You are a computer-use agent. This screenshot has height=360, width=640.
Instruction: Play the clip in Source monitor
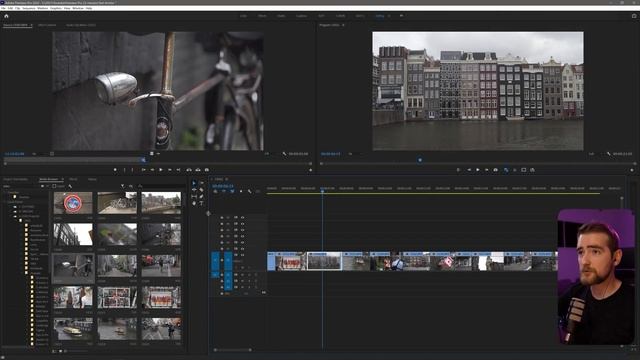(161, 170)
